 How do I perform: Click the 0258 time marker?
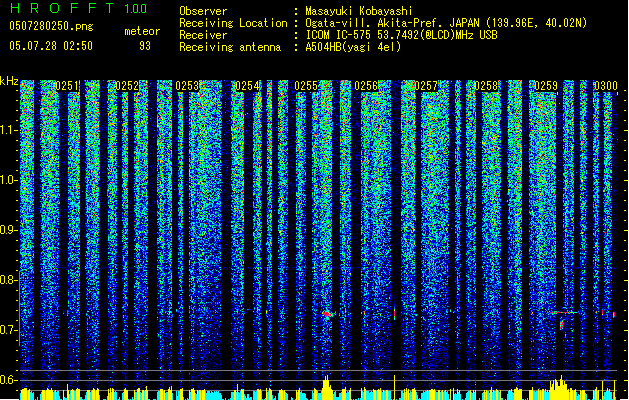(x=486, y=86)
